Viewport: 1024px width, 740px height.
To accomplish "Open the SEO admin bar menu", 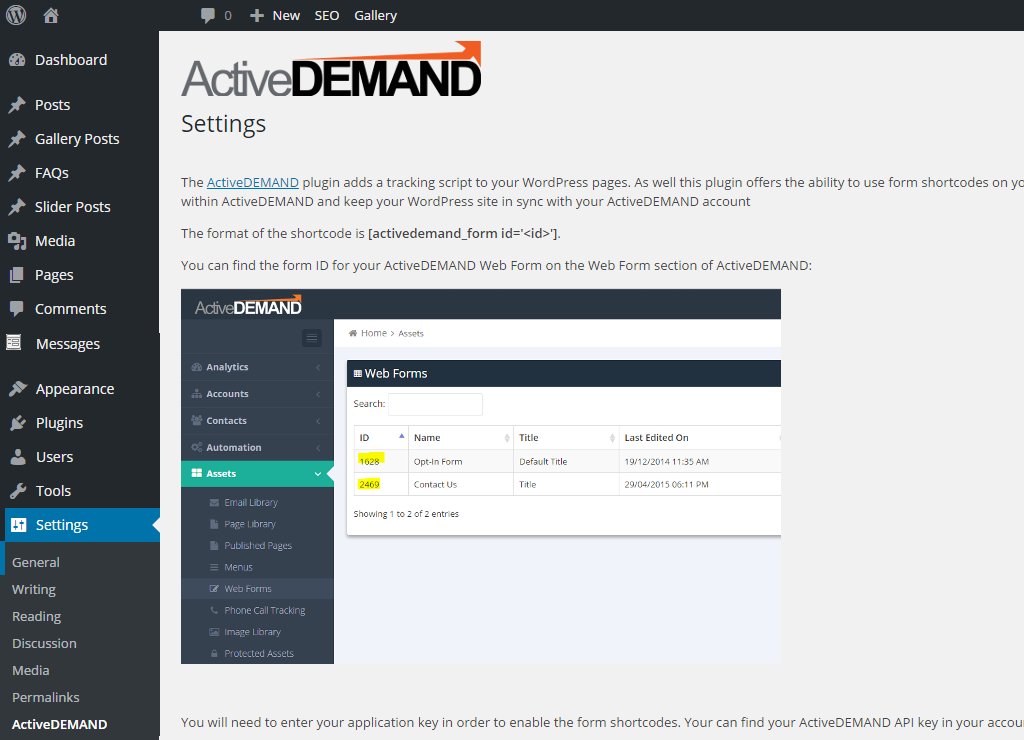I will [x=327, y=16].
